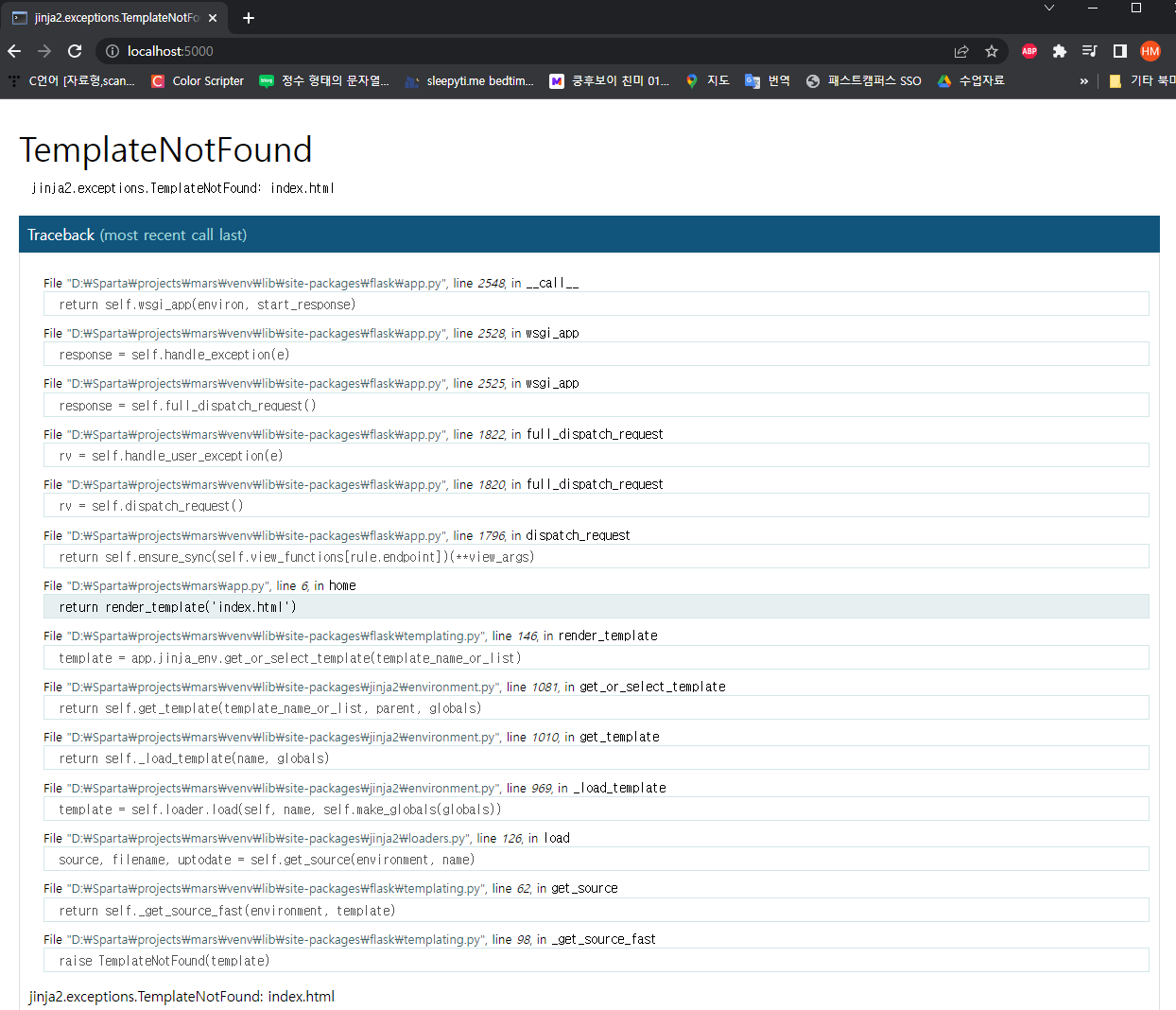Open the Color Scripter bookmark
This screenshot has width=1176, height=1010.
point(198,81)
